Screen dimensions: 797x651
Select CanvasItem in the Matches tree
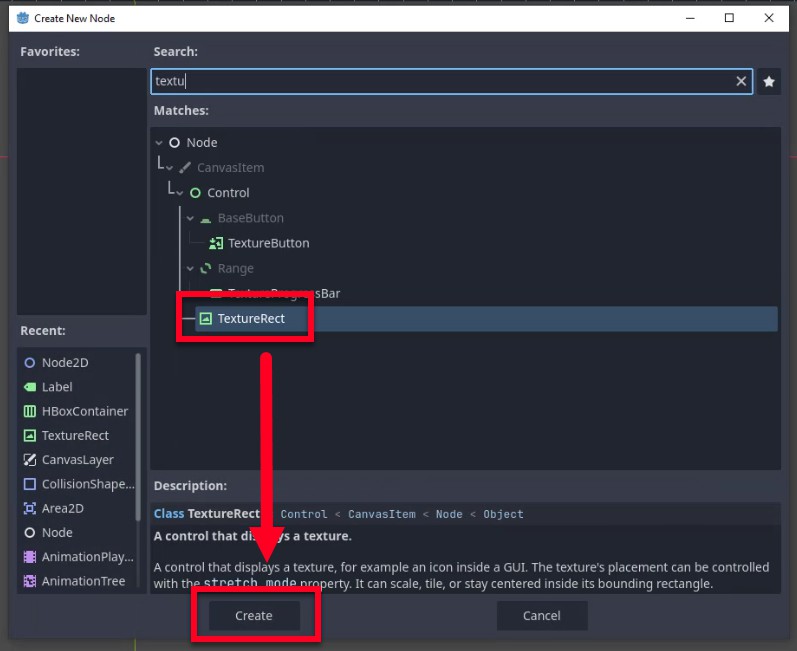[x=231, y=168]
